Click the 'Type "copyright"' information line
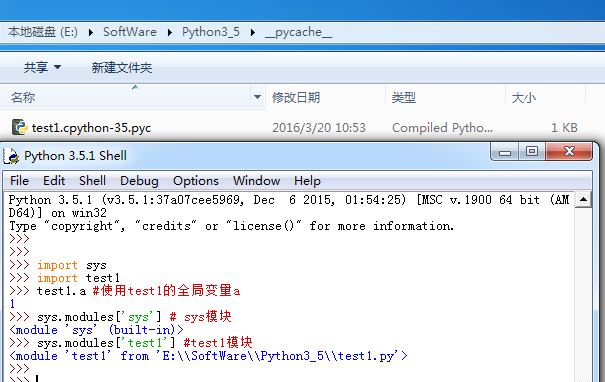Screen dimensions: 605x382 232,226
